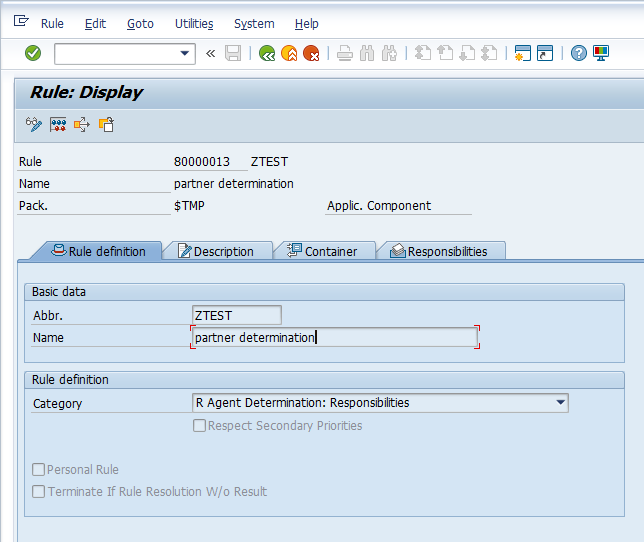The width and height of the screenshot is (644, 542).
Task: Switch to the Rule definition tab
Action: point(99,251)
